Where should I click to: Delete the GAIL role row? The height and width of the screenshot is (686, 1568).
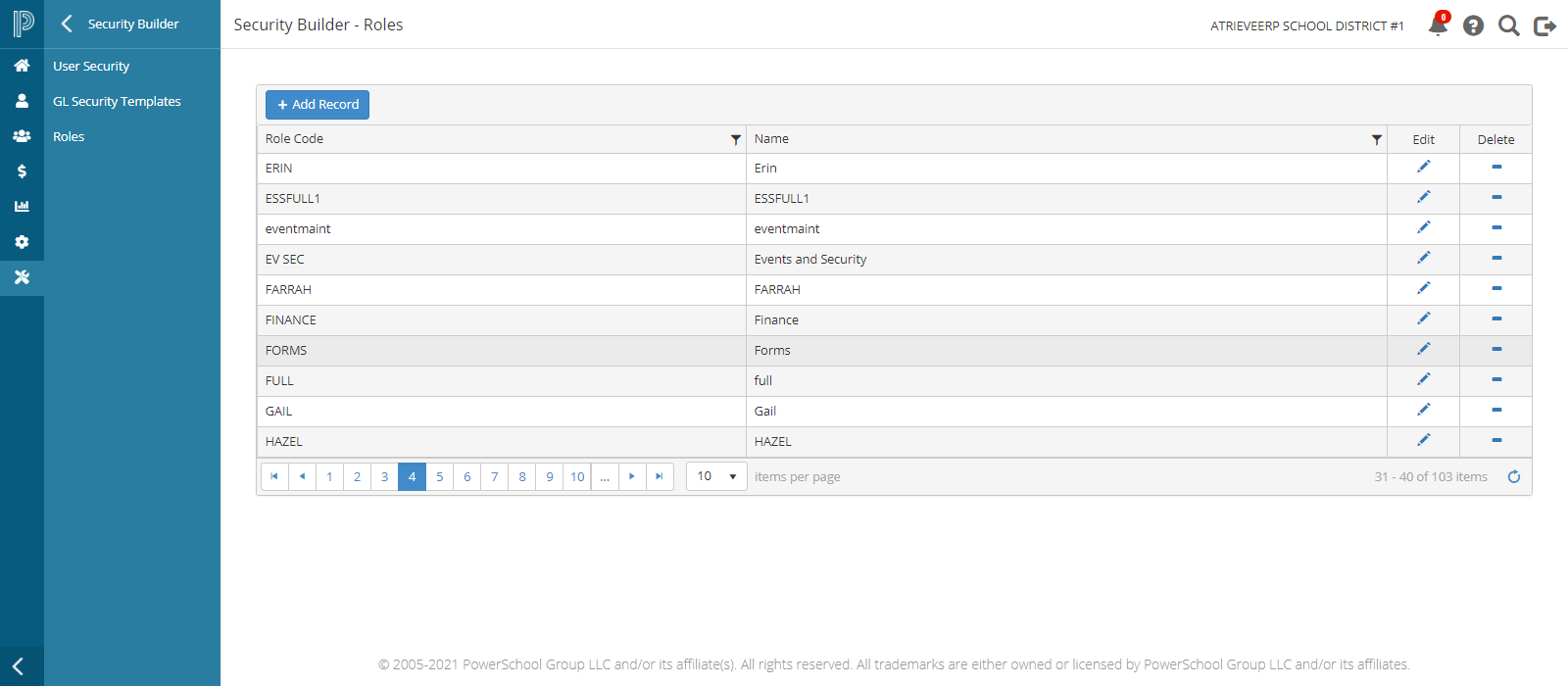(x=1496, y=410)
